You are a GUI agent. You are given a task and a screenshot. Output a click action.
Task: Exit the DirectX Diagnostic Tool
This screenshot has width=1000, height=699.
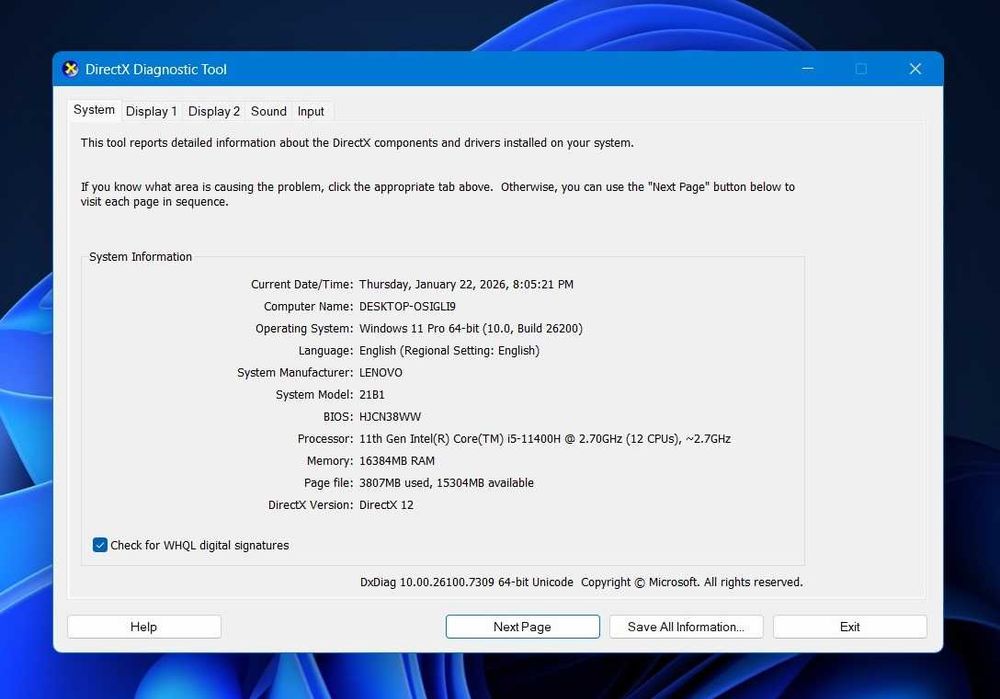coord(849,626)
